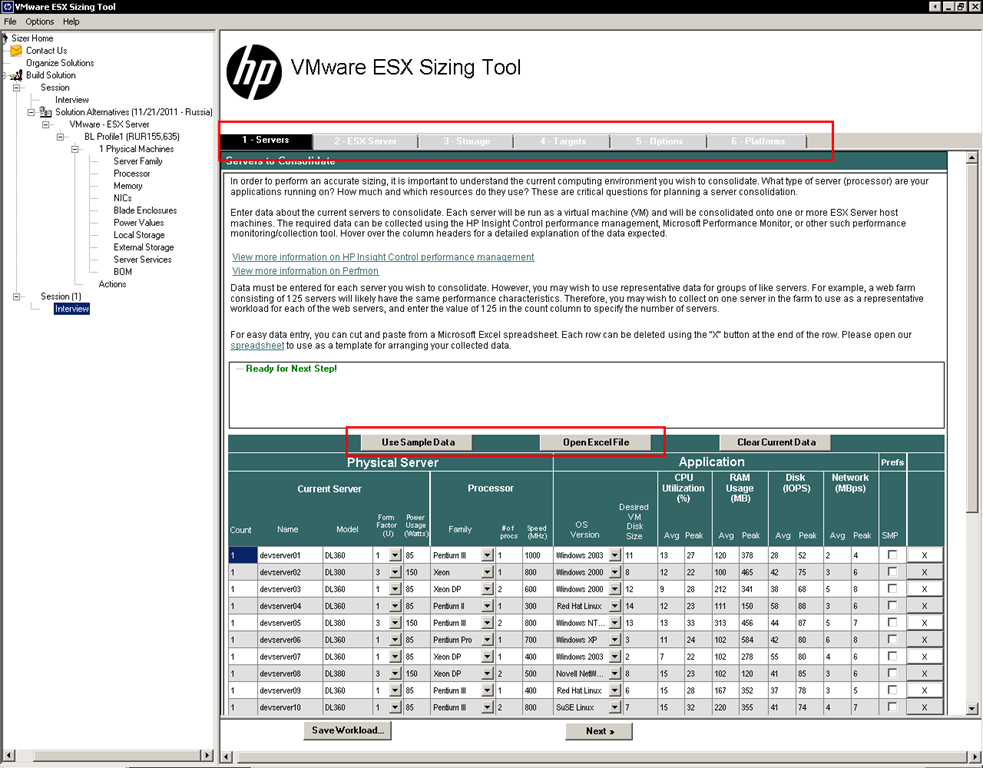Click the left pane horizontal scrollbar track
This screenshot has height=768, width=983.
(107, 755)
